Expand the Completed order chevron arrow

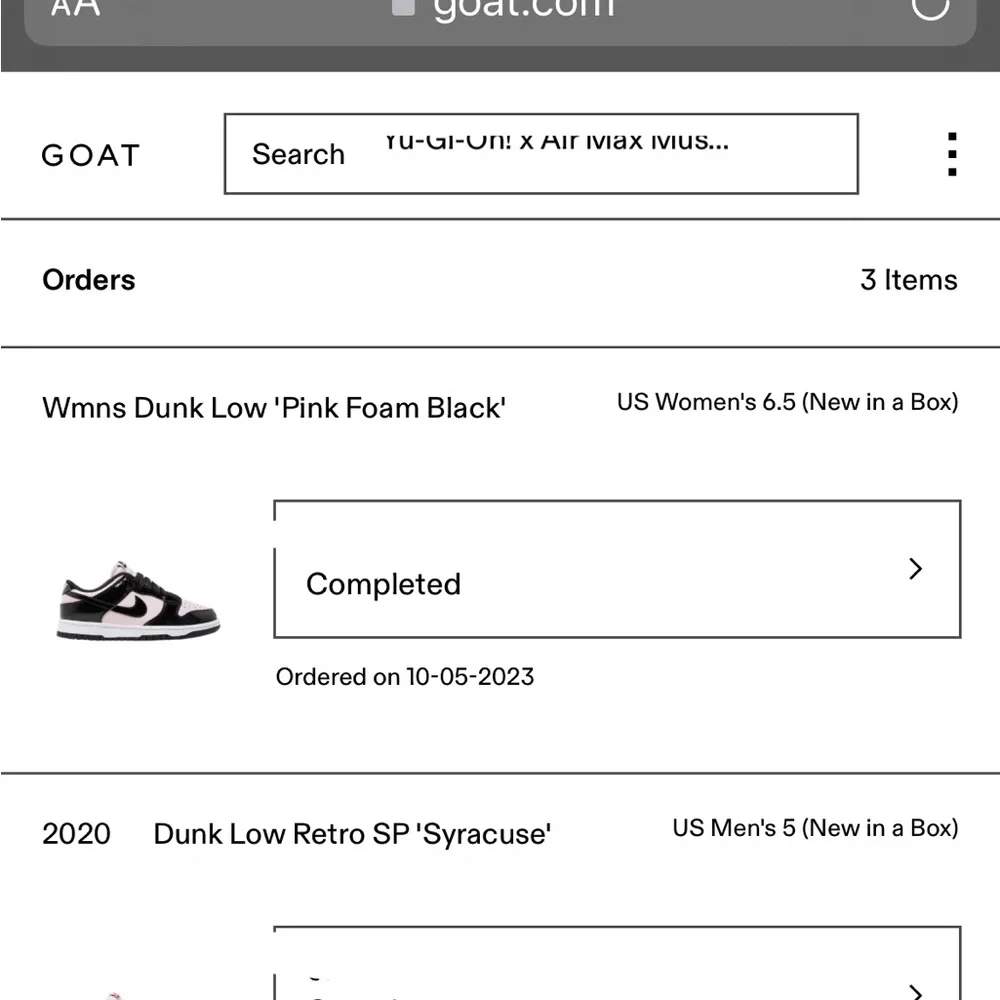915,569
